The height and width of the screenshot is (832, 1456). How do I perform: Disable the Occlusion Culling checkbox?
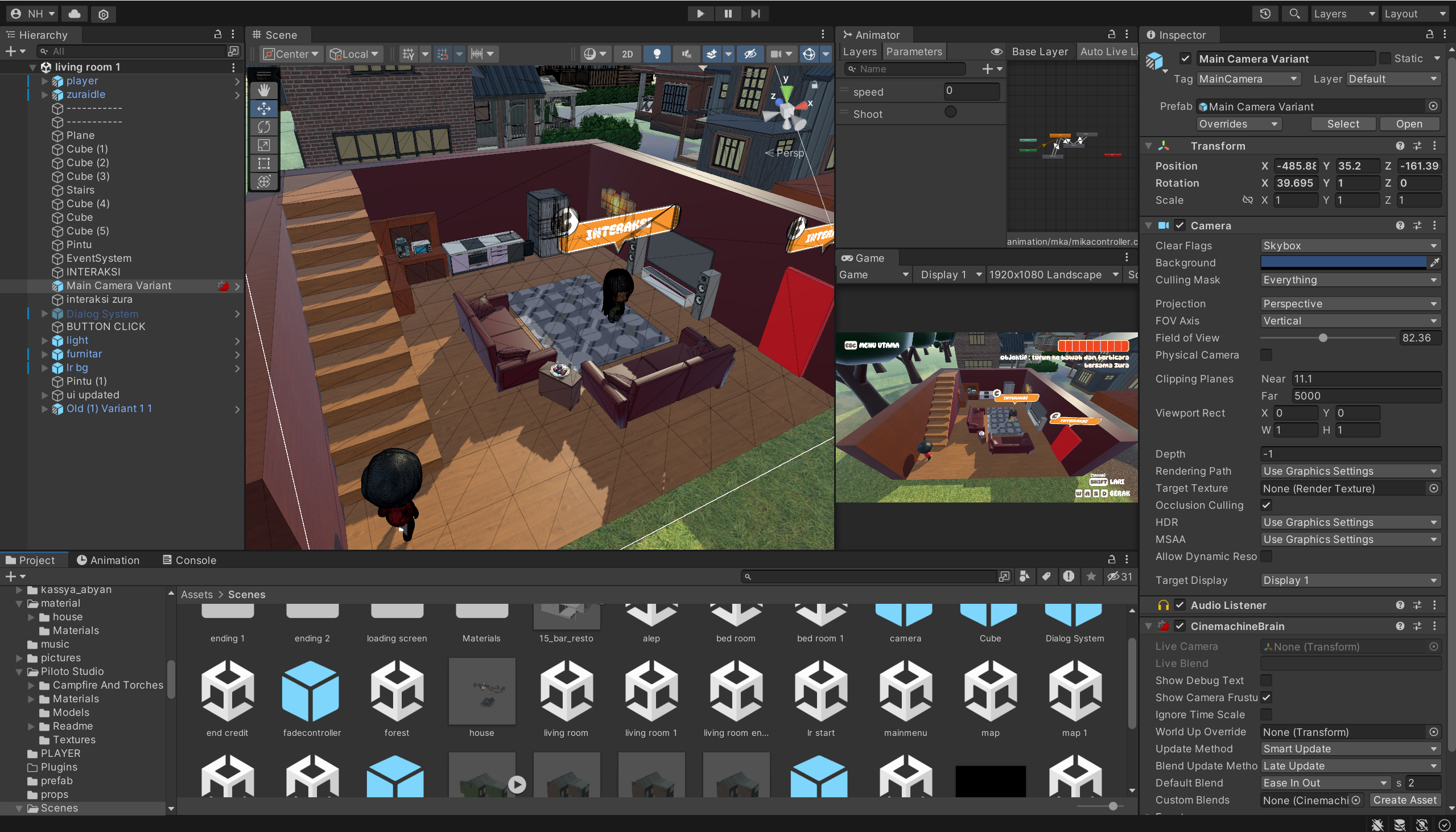point(1266,505)
